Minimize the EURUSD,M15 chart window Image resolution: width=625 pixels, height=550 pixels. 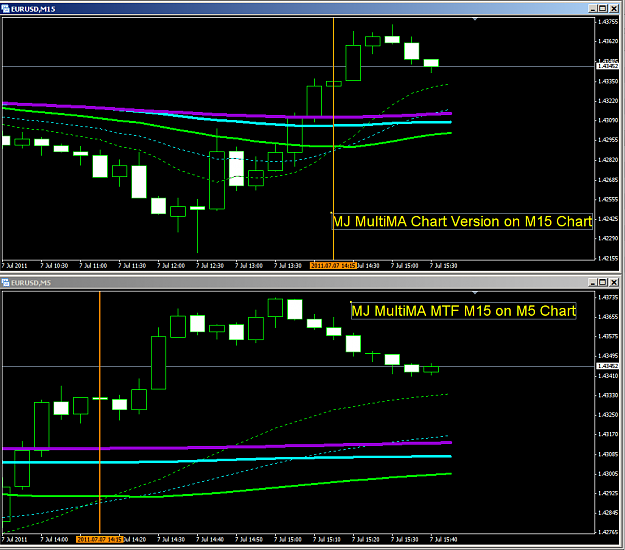[x=593, y=8]
